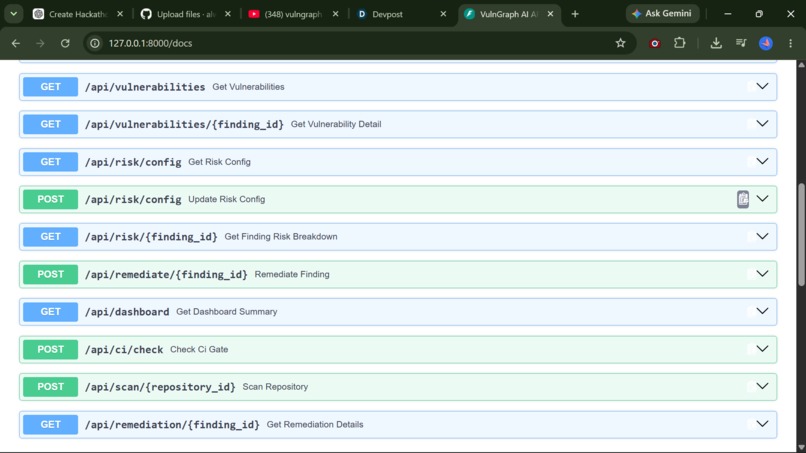Click the POST badge for Update Risk Config
The width and height of the screenshot is (806, 453).
(x=50, y=200)
